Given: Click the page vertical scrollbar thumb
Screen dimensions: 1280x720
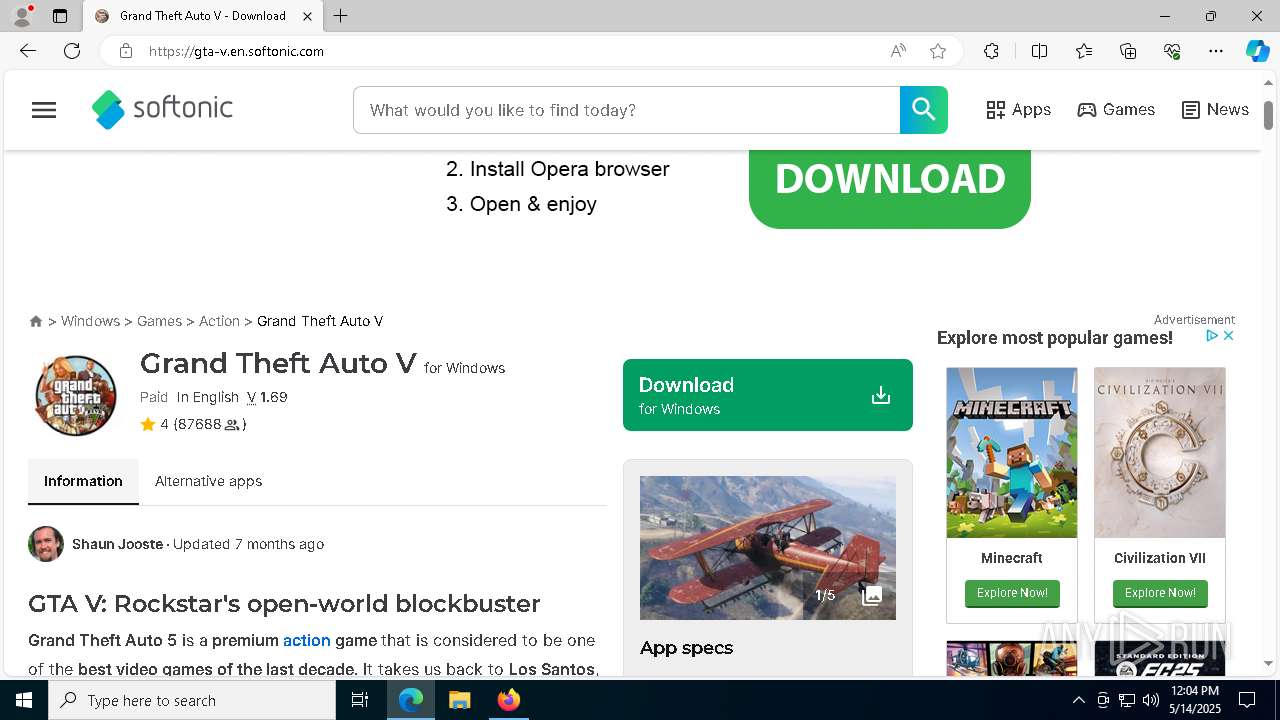Looking at the screenshot, I should (1268, 115).
